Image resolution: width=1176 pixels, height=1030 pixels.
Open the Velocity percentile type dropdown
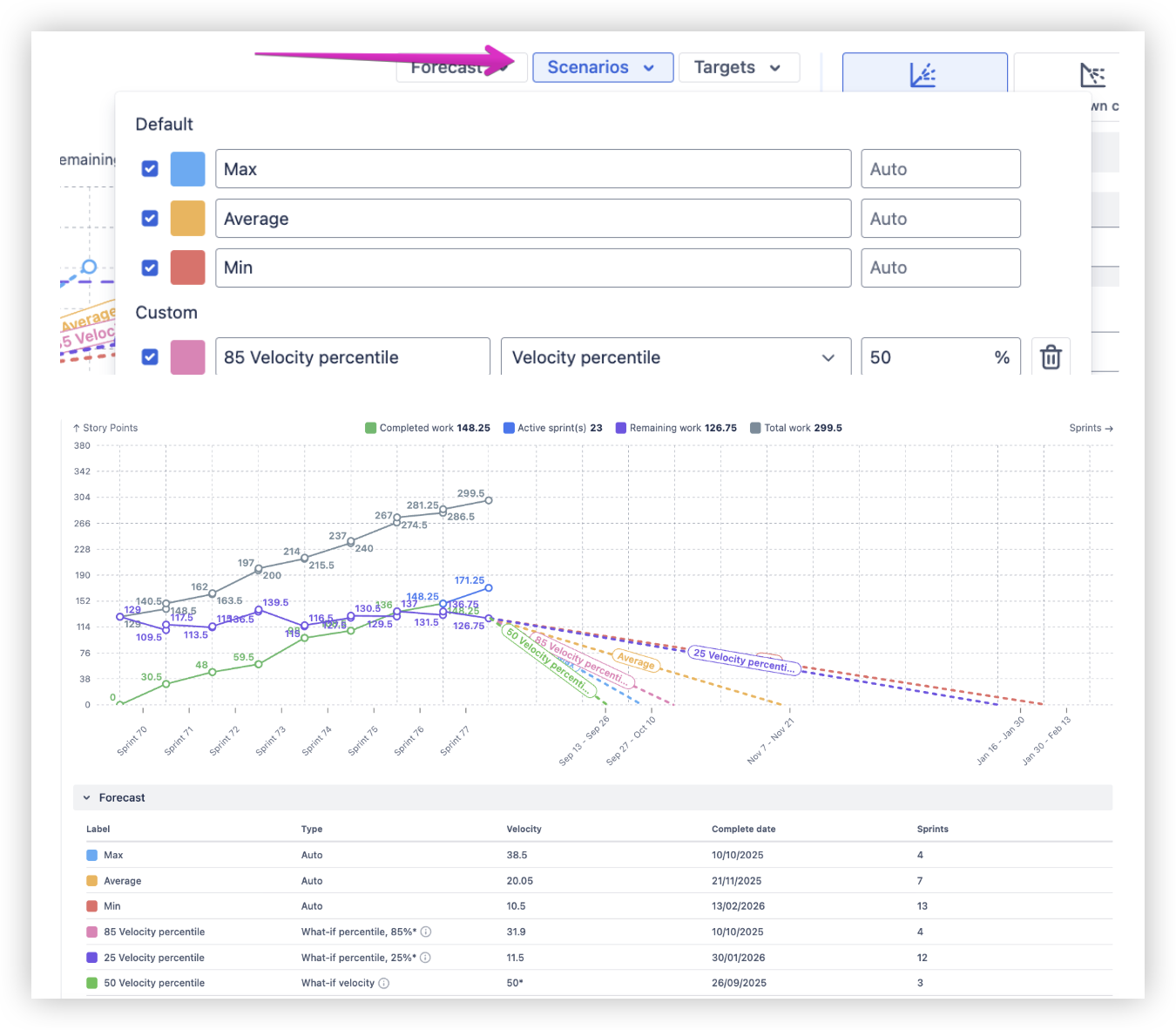pos(676,357)
